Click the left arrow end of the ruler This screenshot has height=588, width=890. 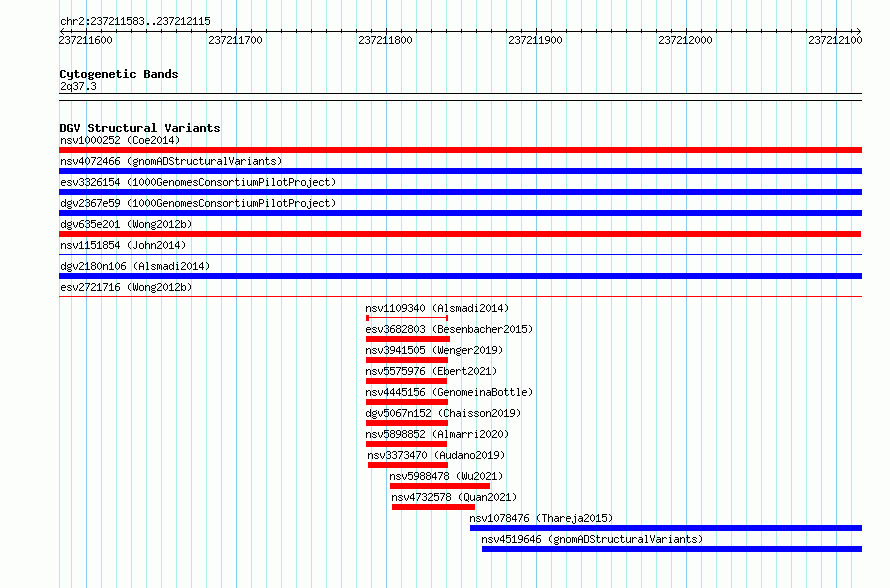61,31
